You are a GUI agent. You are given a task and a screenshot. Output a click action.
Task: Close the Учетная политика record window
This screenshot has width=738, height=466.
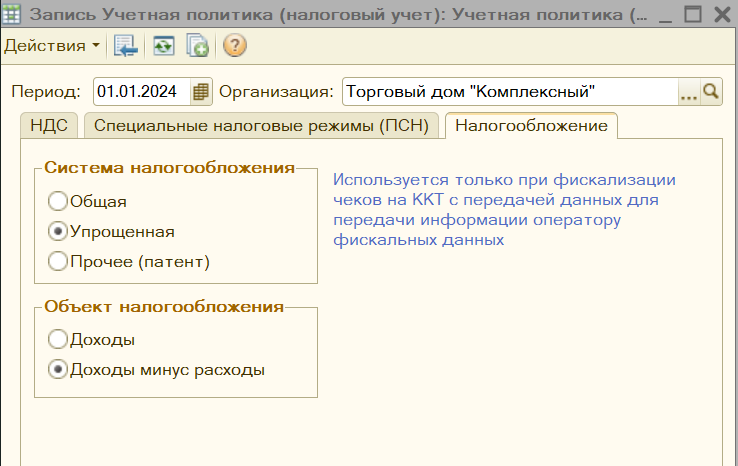click(722, 15)
